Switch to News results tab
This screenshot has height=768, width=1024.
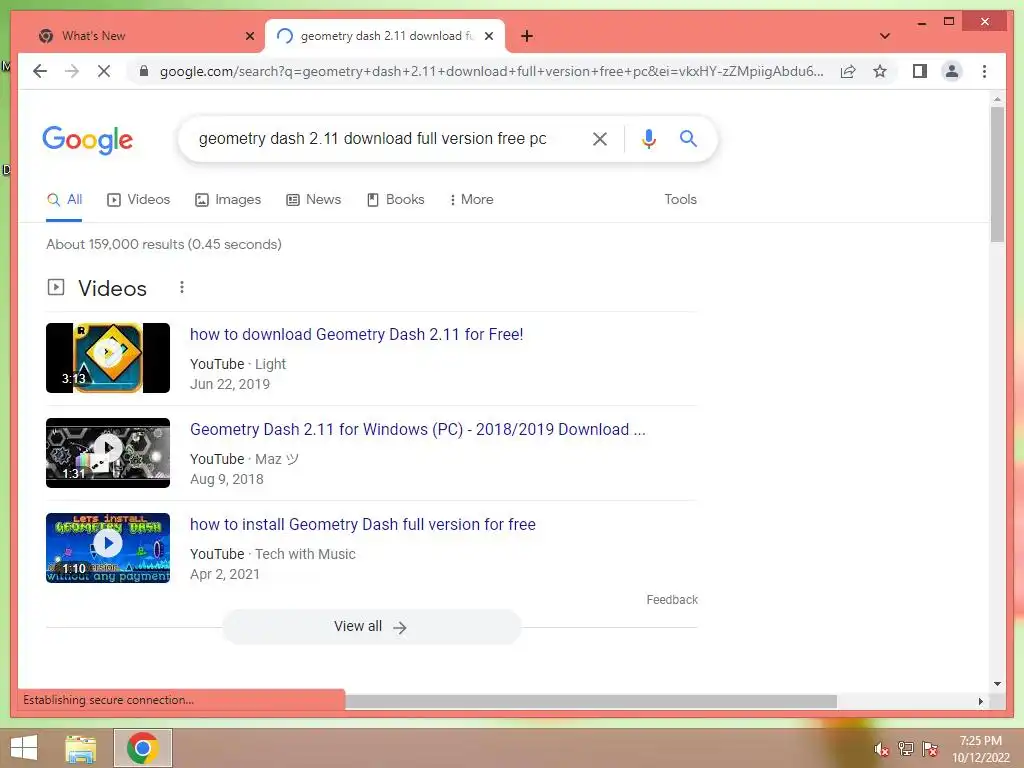click(313, 200)
